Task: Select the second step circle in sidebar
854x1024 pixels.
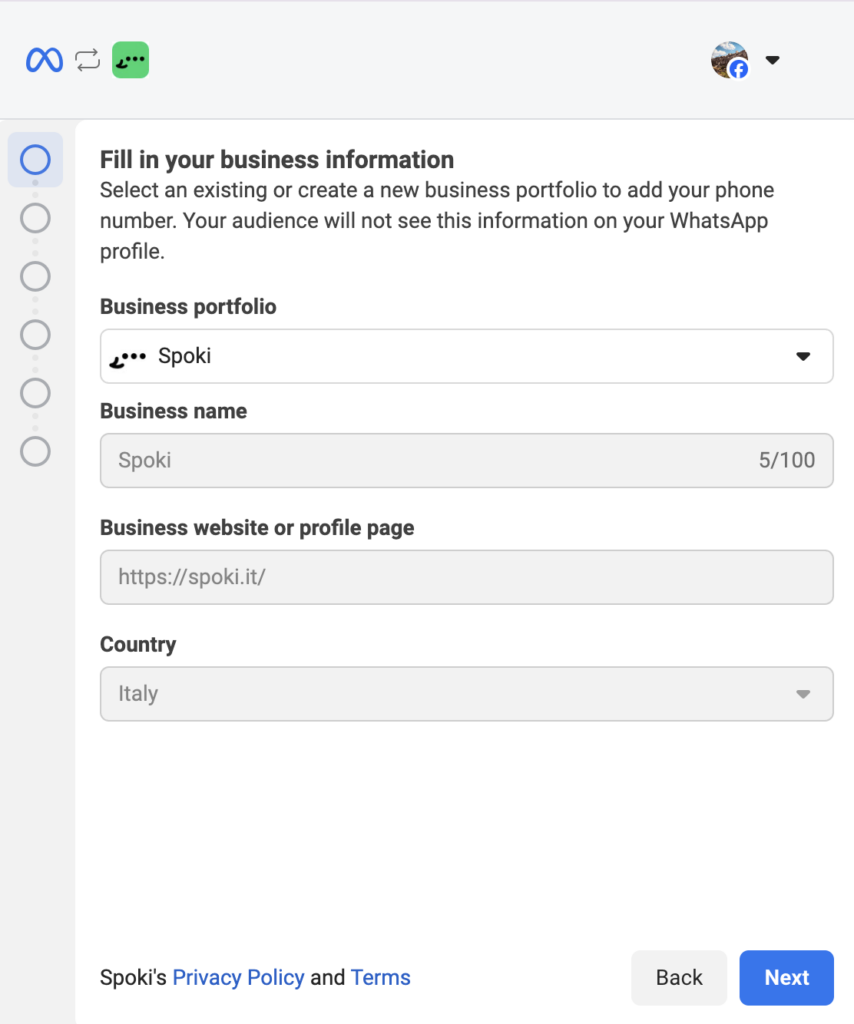Action: (x=35, y=218)
